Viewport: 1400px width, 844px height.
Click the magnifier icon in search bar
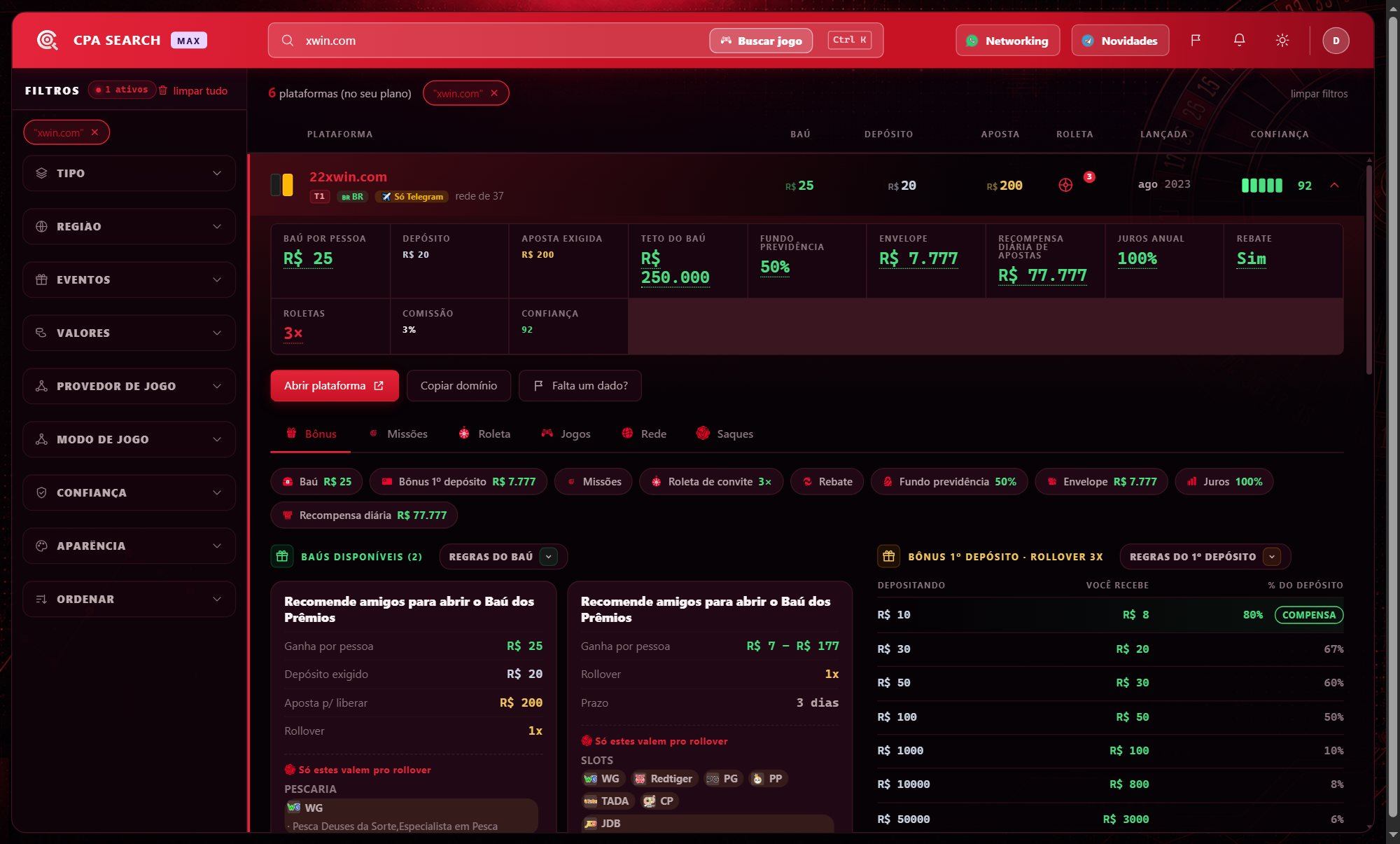(x=288, y=41)
